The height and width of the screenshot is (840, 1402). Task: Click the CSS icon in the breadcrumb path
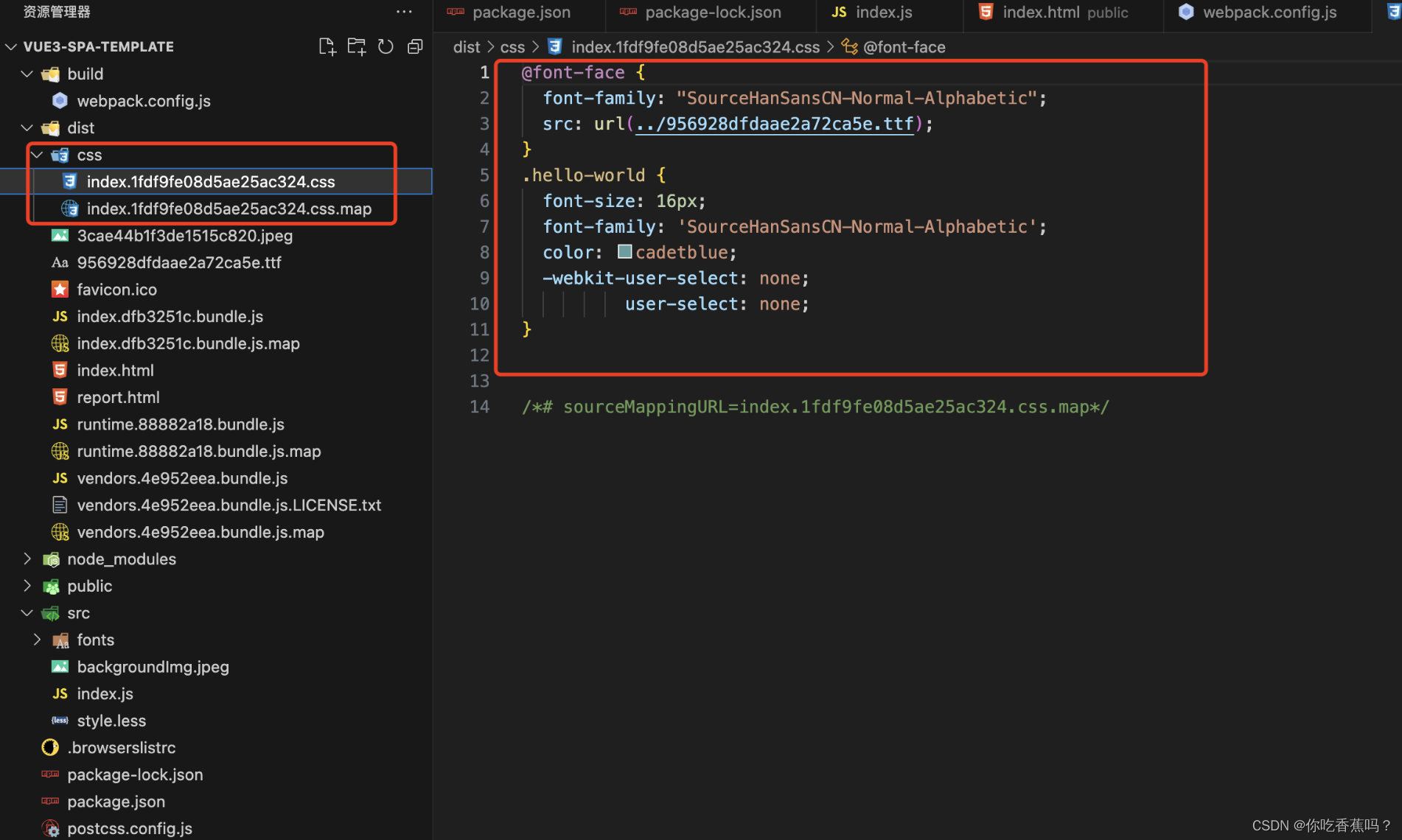555,47
